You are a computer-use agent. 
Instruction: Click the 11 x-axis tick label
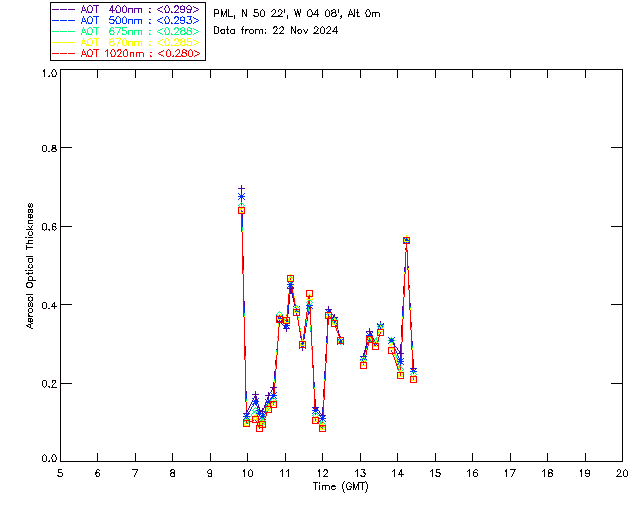[x=285, y=473]
